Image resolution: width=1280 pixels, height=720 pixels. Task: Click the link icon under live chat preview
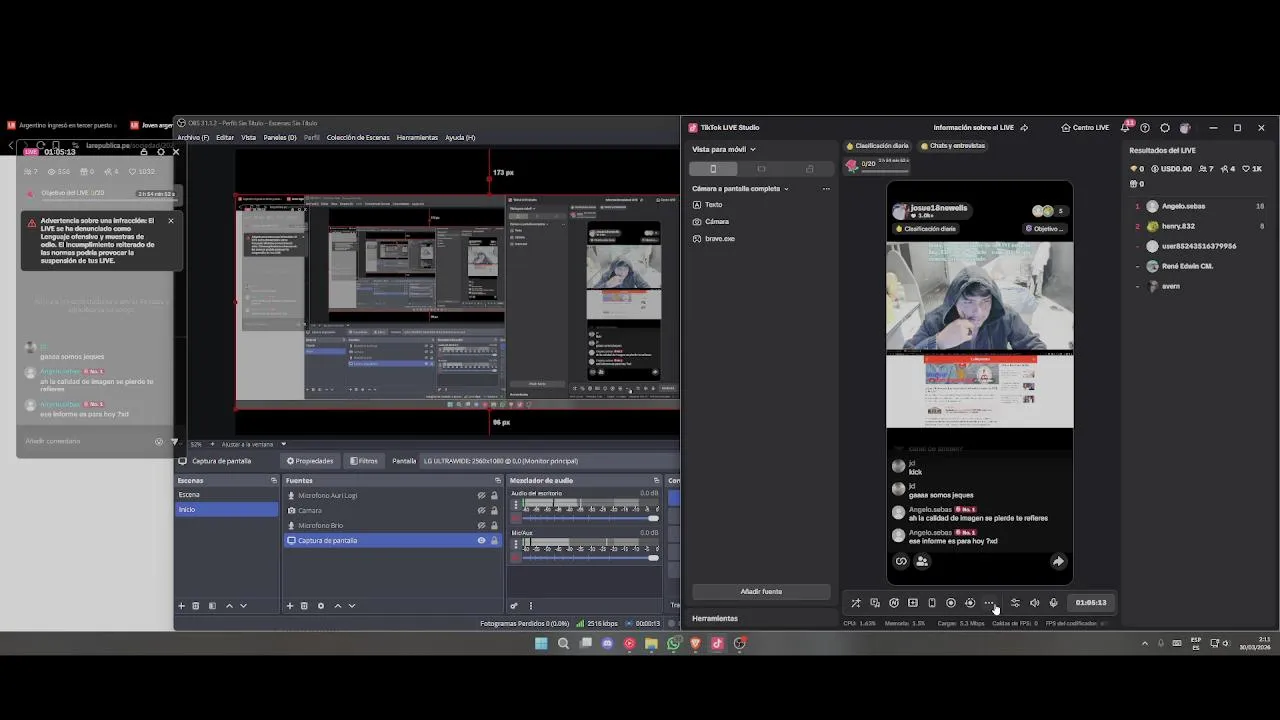click(901, 561)
